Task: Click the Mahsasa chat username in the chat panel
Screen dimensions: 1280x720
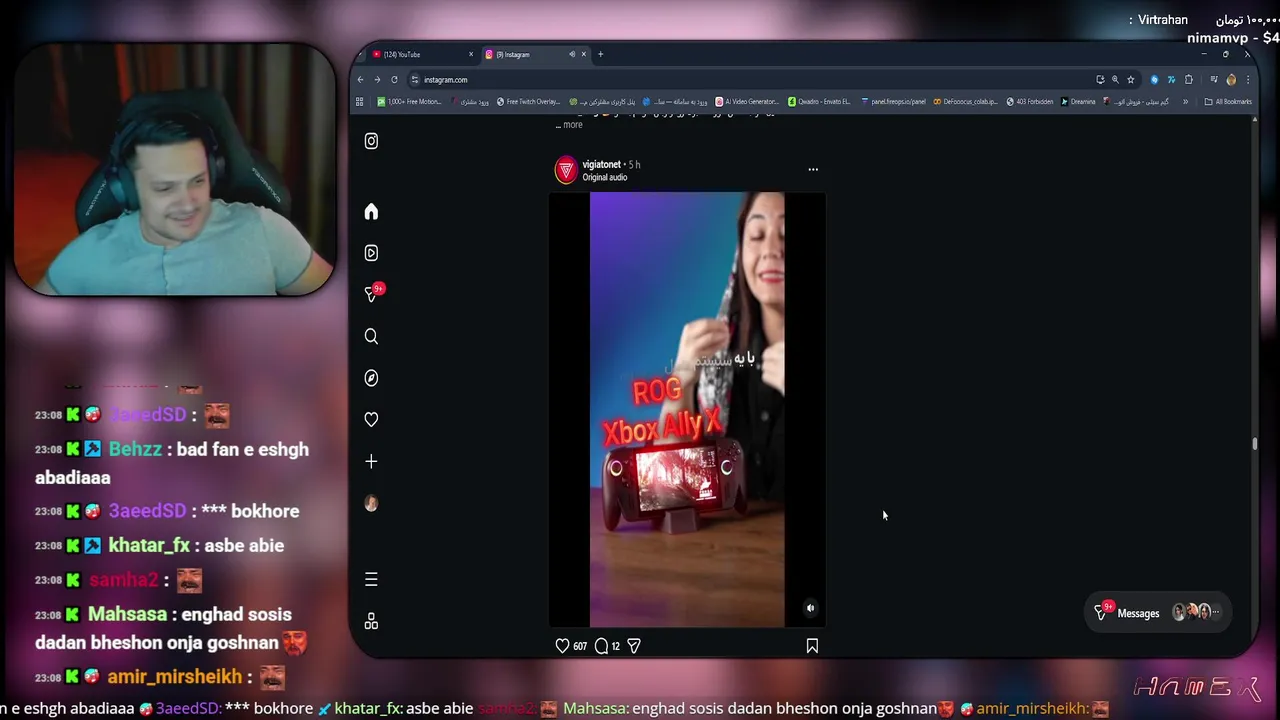Action: point(126,614)
